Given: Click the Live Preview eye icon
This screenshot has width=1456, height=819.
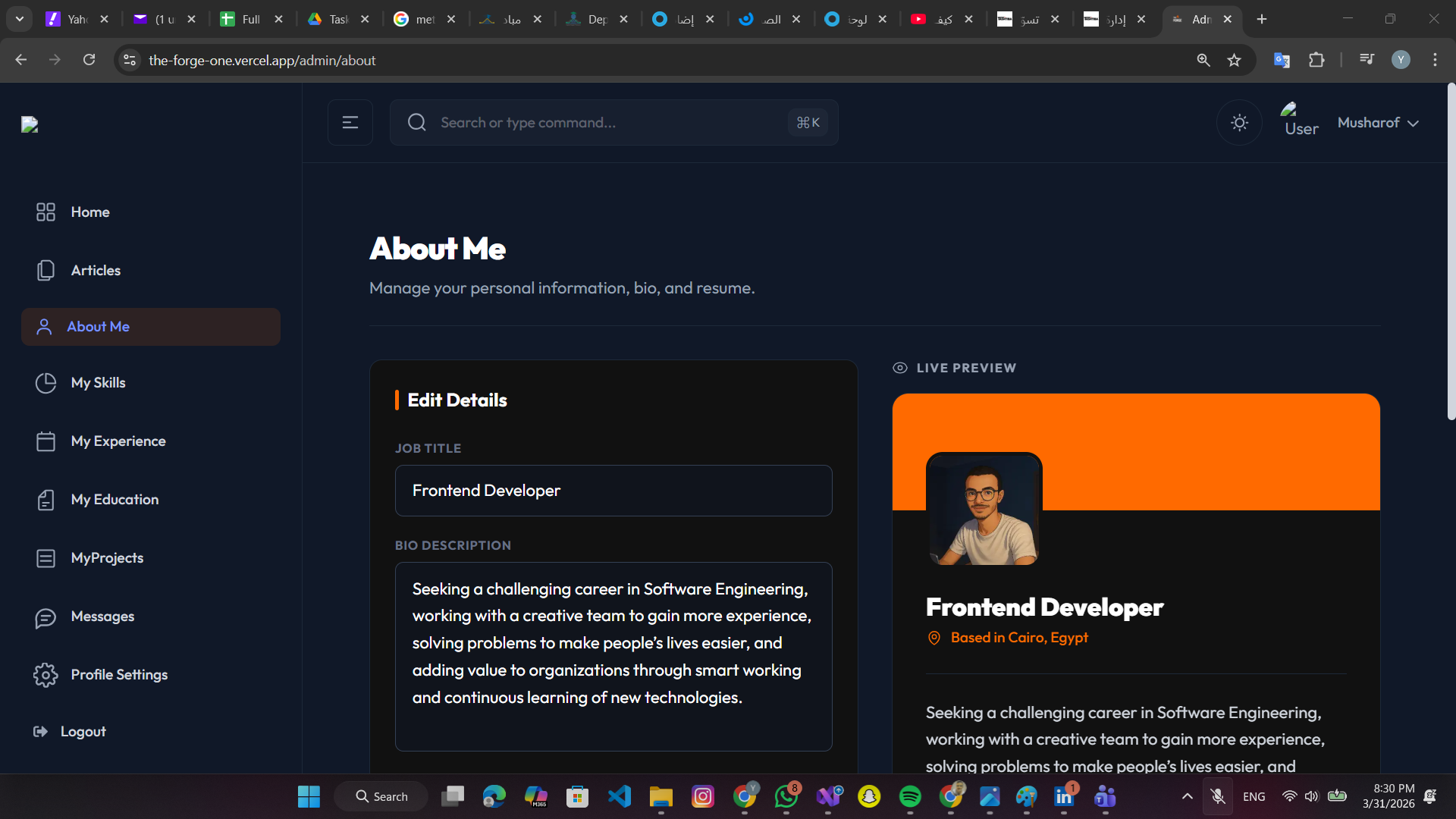Looking at the screenshot, I should 900,368.
